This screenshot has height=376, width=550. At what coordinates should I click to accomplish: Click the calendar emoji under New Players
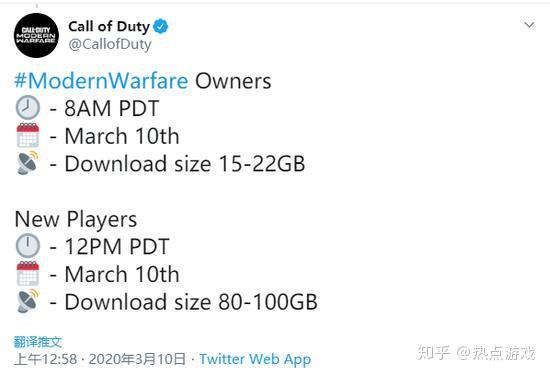28,274
